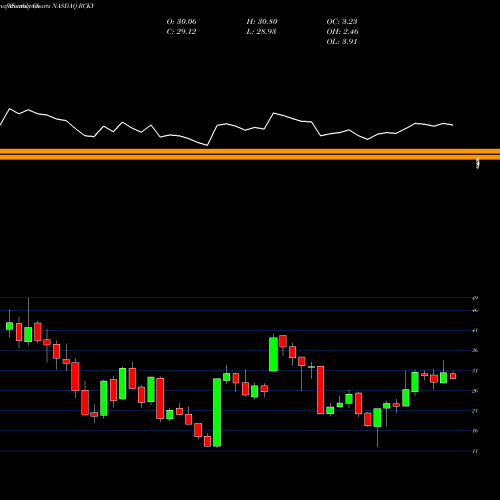Click the 'OL: 3.91' value
The height and width of the screenshot is (500, 500).
(x=342, y=42)
